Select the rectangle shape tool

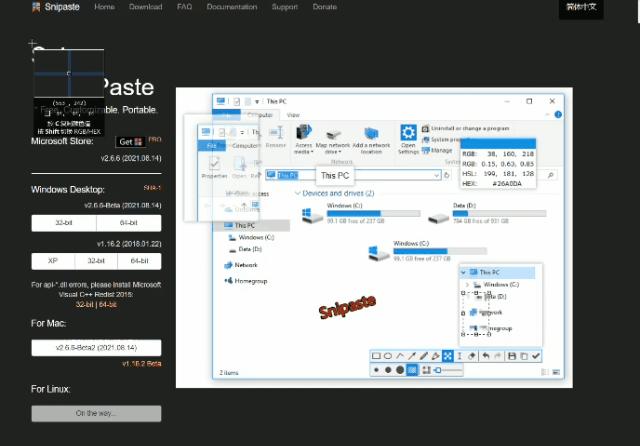tap(377, 356)
